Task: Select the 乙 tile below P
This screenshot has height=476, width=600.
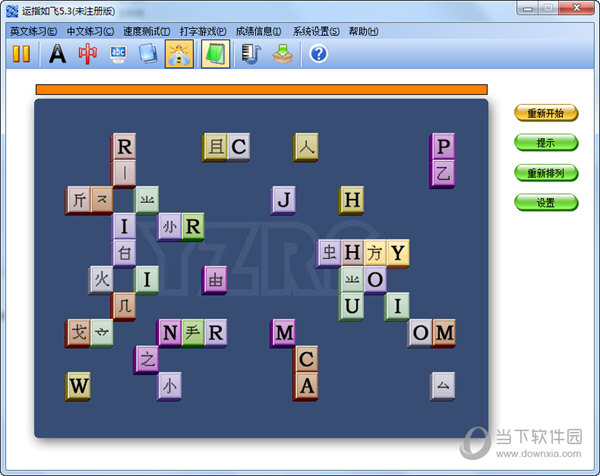Action: (x=442, y=174)
